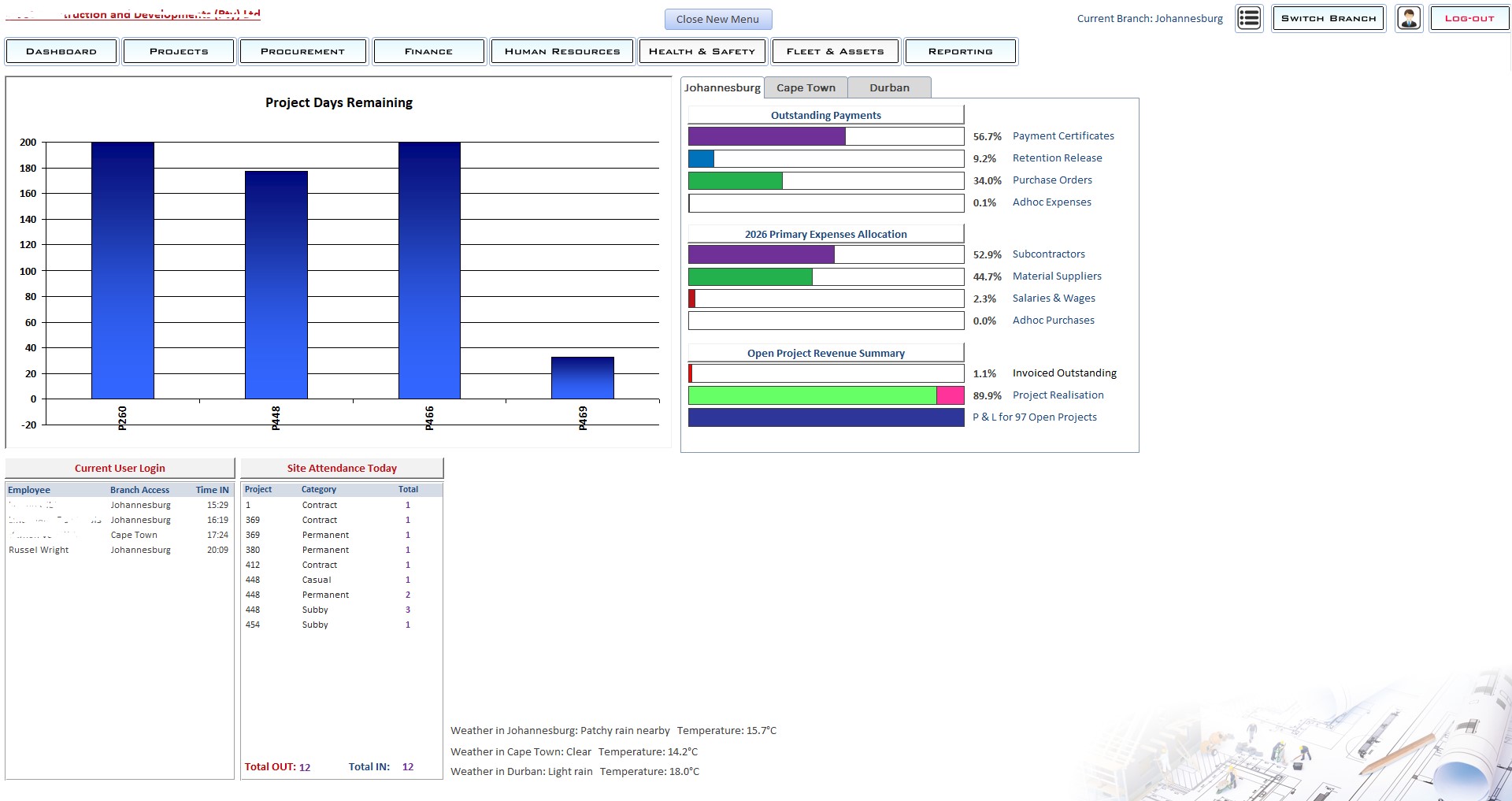The height and width of the screenshot is (801, 1512).
Task: Switch to the Cape Town tab
Action: (806, 87)
